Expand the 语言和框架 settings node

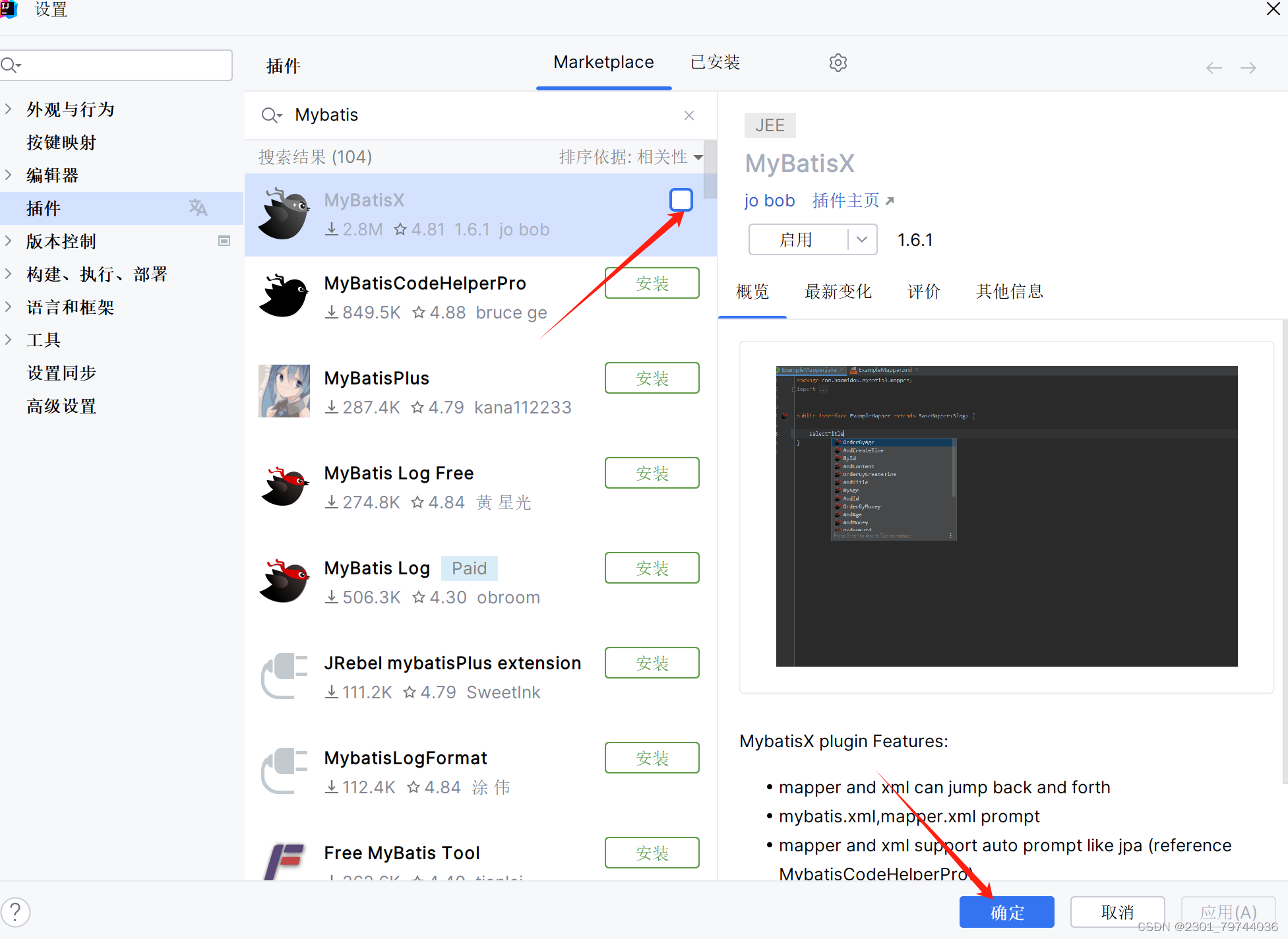8,307
